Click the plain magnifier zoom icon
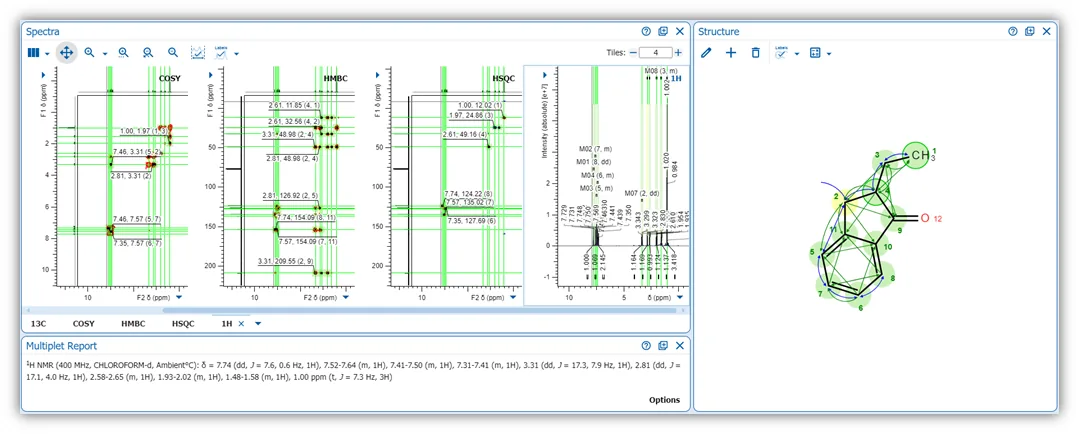 tap(173, 52)
